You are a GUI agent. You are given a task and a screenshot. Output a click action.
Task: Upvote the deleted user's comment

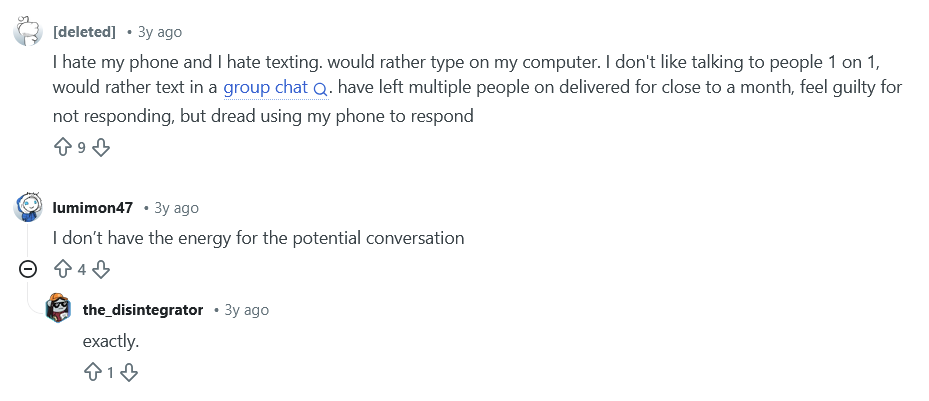click(63, 148)
